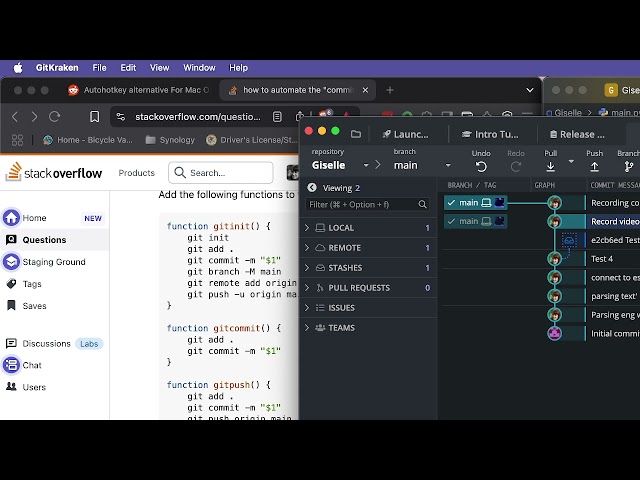This screenshot has width=640, height=480.
Task: Click the GitKraken folder icon for repositories
Action: (356, 134)
